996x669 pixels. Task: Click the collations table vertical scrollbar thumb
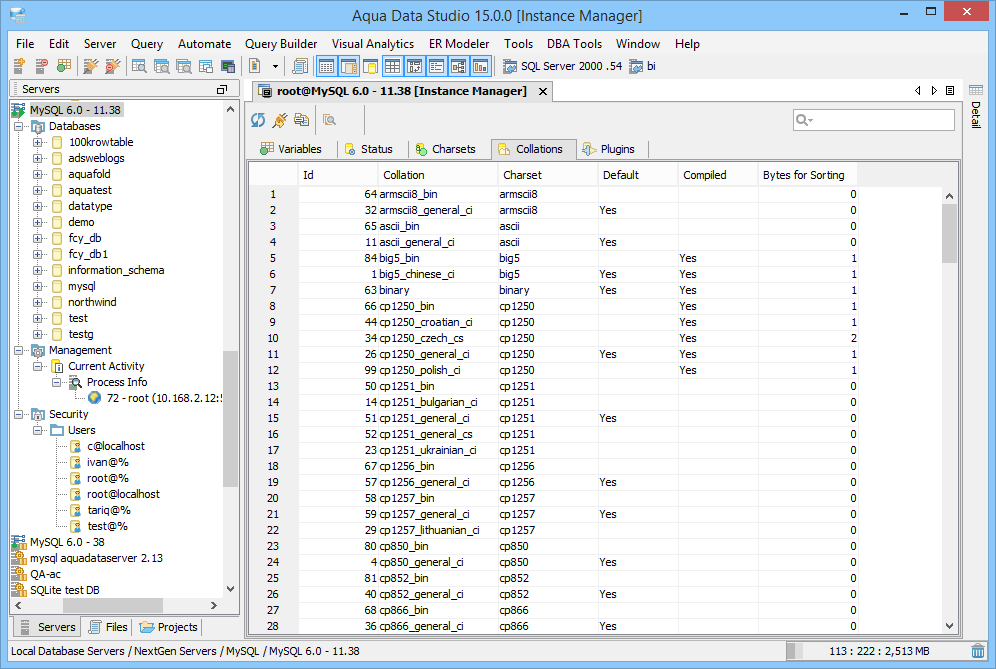[949, 233]
